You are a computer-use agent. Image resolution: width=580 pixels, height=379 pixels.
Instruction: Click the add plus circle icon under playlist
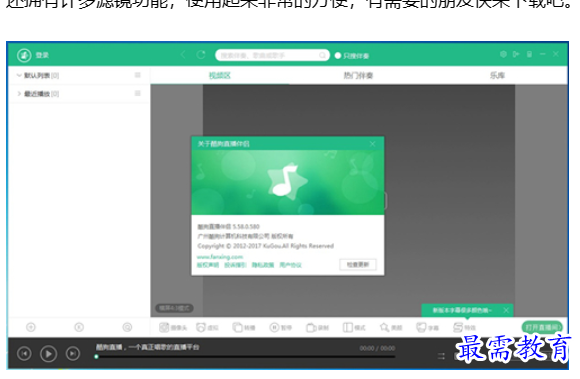click(x=31, y=327)
